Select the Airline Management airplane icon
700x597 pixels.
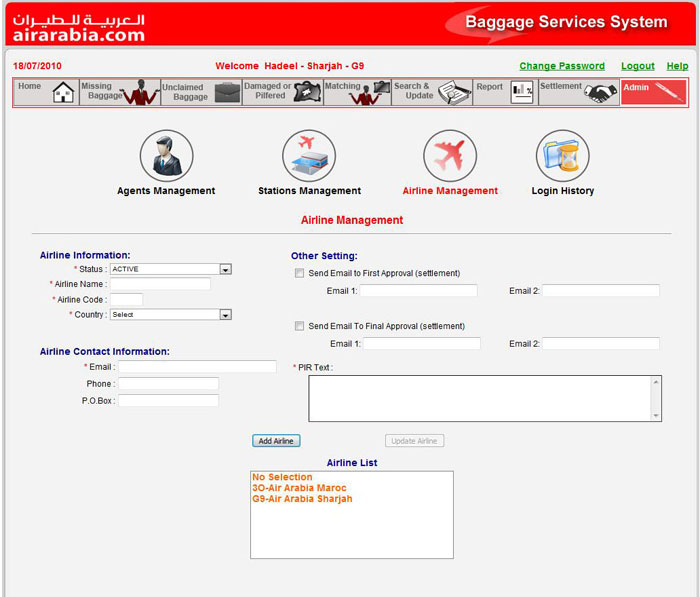[450, 155]
